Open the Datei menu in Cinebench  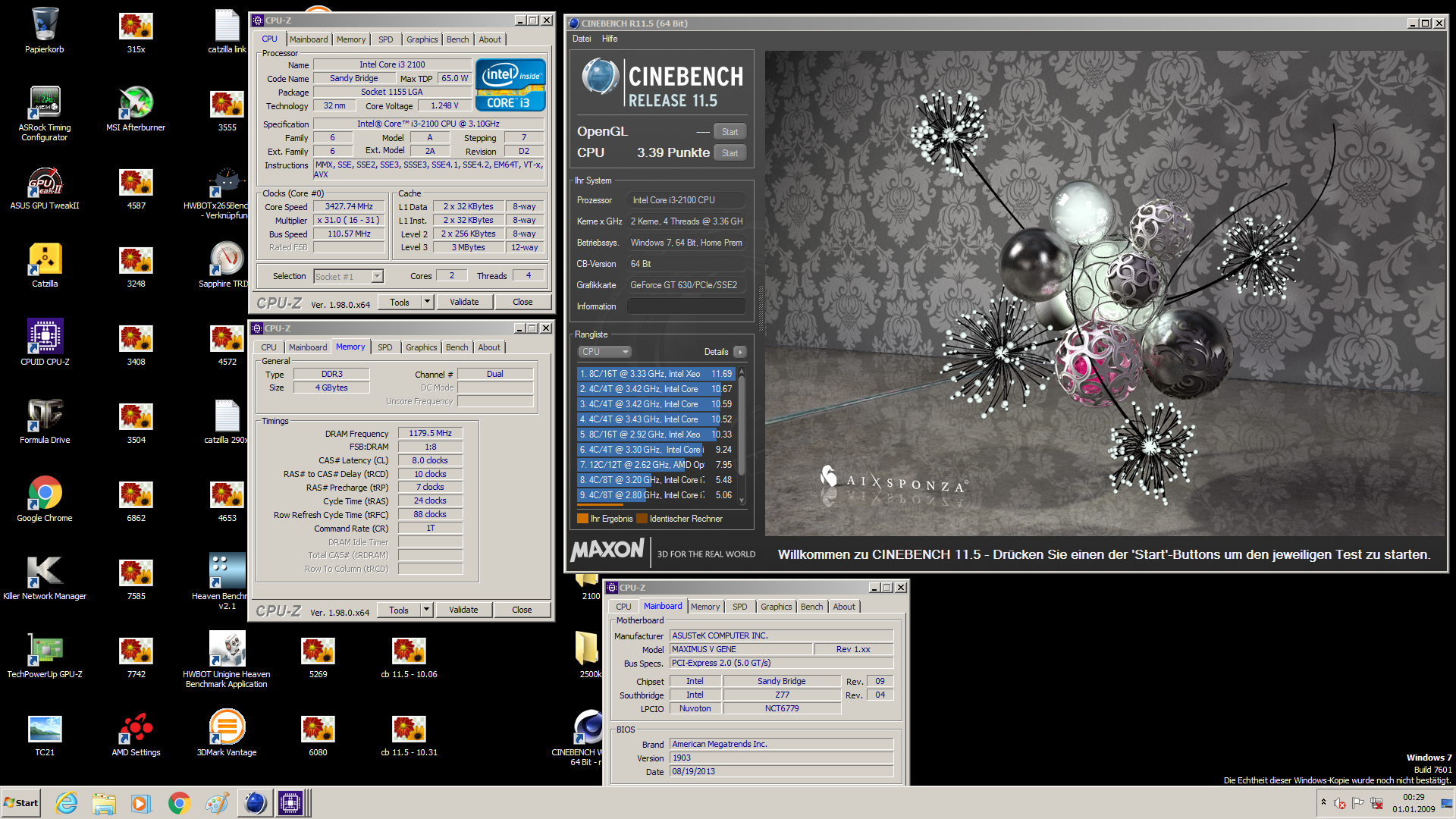click(582, 39)
